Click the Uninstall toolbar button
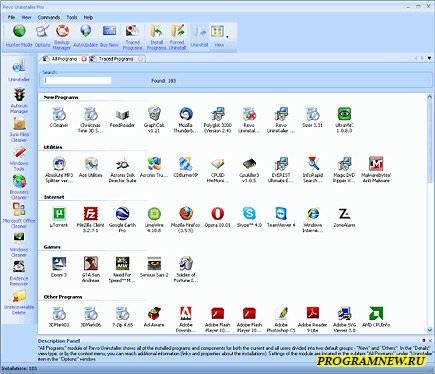The image size is (435, 374). pyautogui.click(x=199, y=36)
